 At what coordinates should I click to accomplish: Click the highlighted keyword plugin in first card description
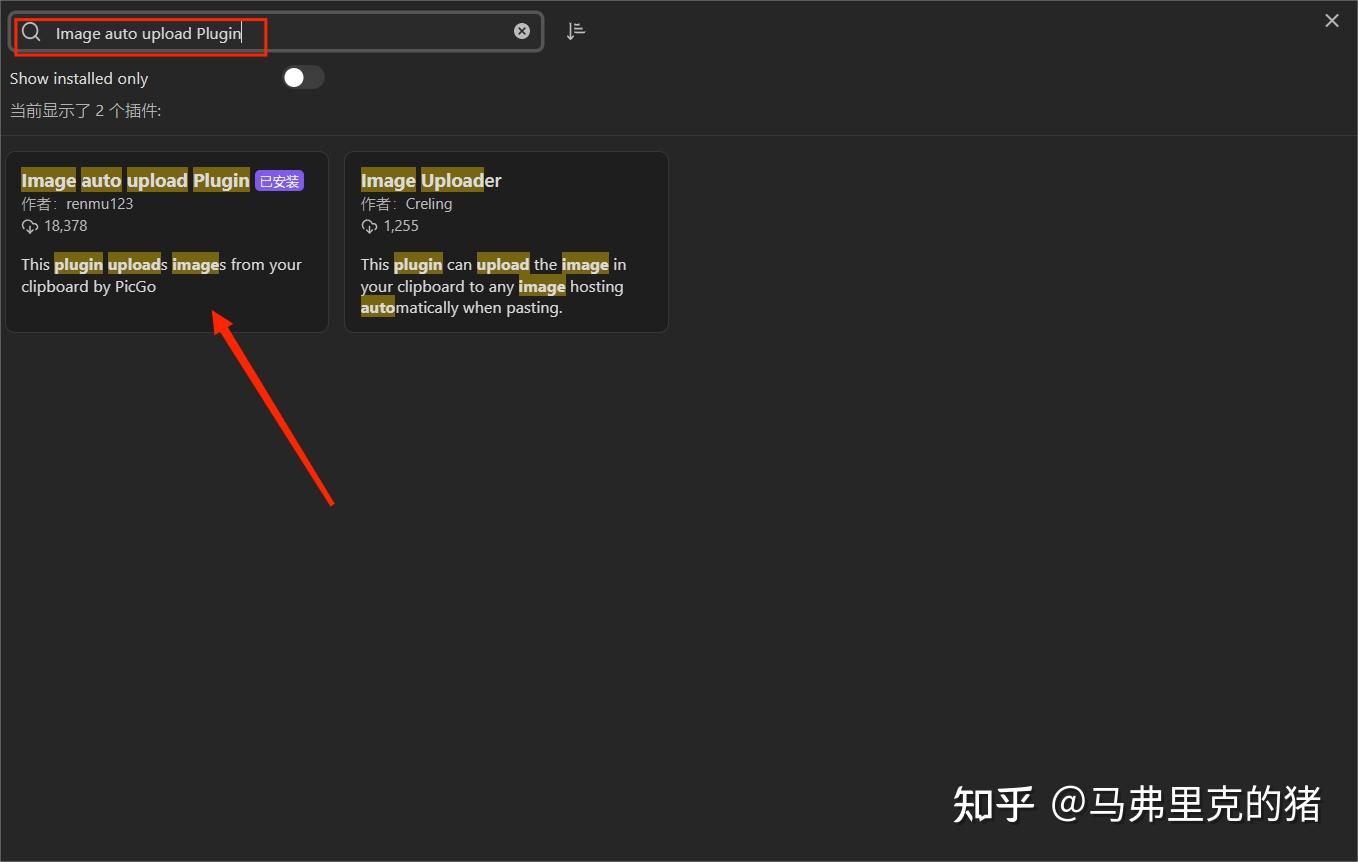click(x=78, y=264)
